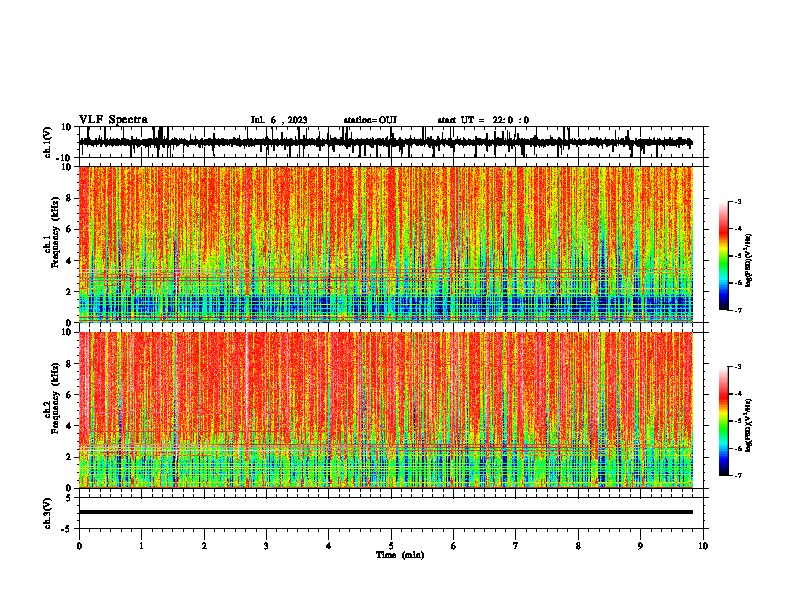Click the "Time (min)" axis label
Image resolution: width=792 pixels, height=612 pixels.
pyautogui.click(x=400, y=555)
